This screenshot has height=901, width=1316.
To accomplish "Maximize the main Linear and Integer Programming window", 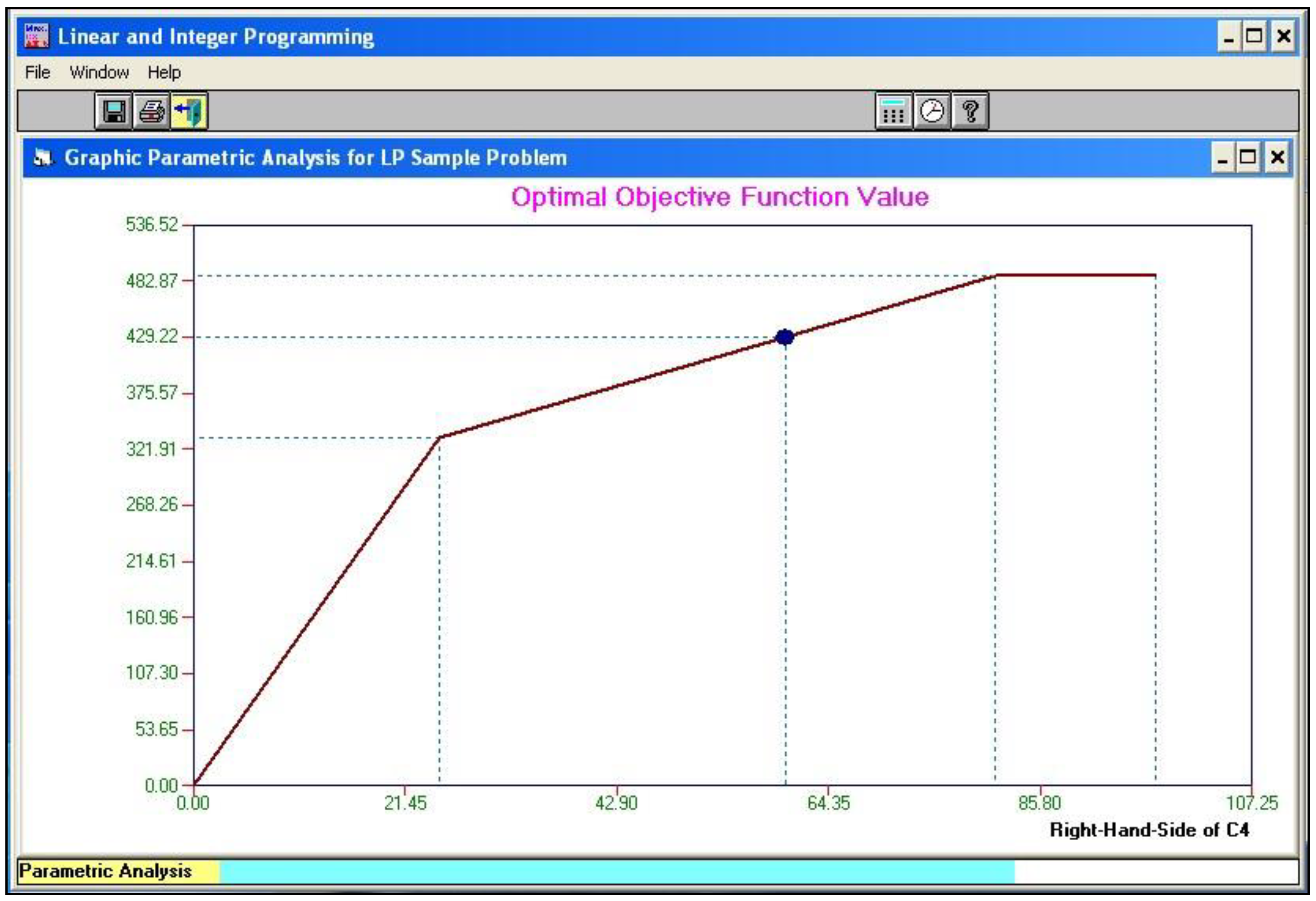I will [1254, 37].
